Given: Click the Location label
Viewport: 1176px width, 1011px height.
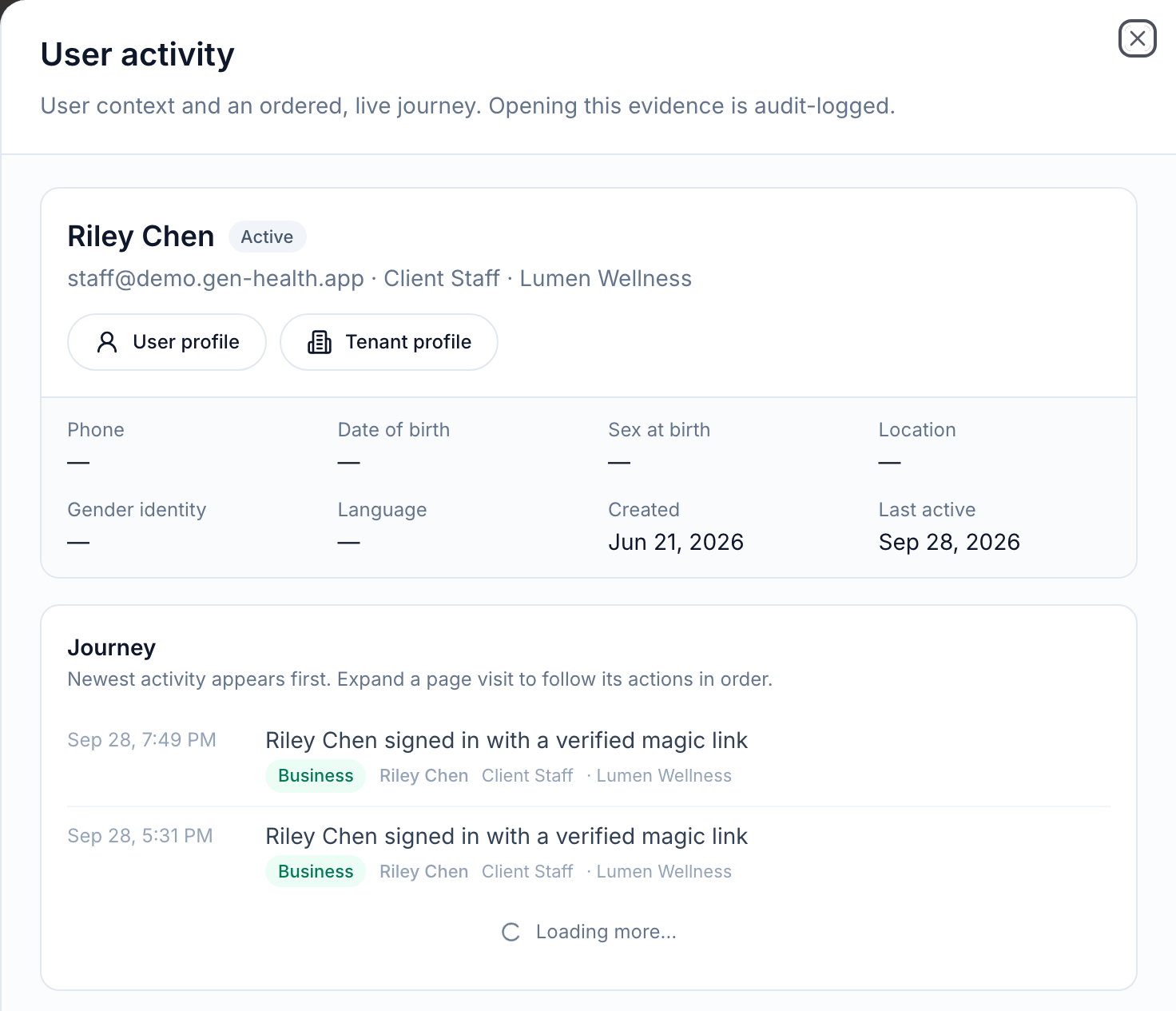Looking at the screenshot, I should pos(917,430).
